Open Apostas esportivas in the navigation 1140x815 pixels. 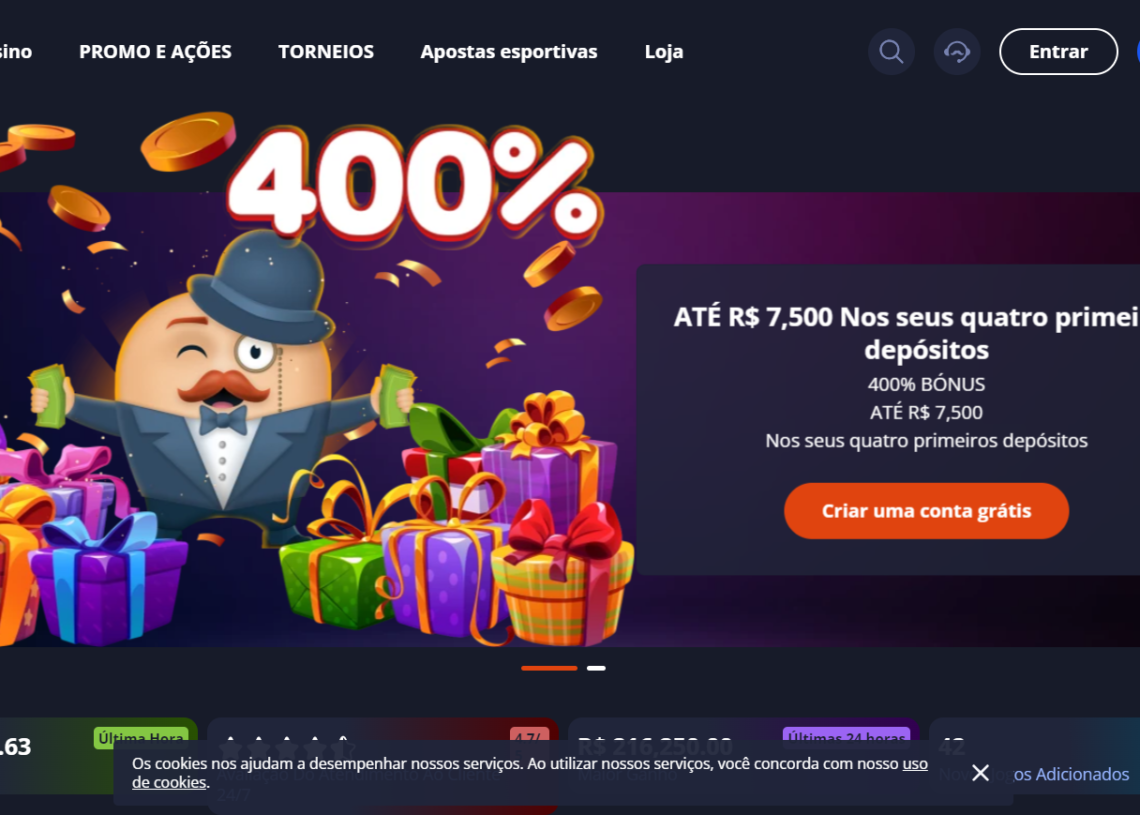[509, 52]
